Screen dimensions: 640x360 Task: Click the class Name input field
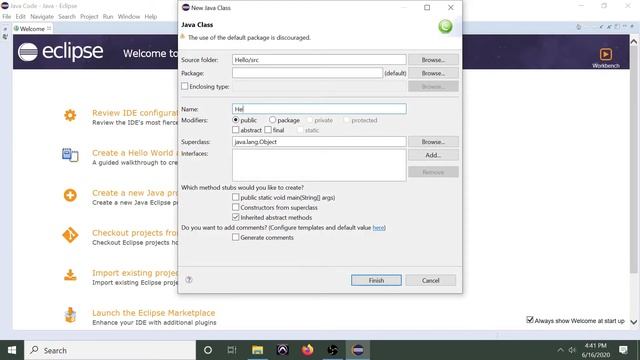coord(319,109)
